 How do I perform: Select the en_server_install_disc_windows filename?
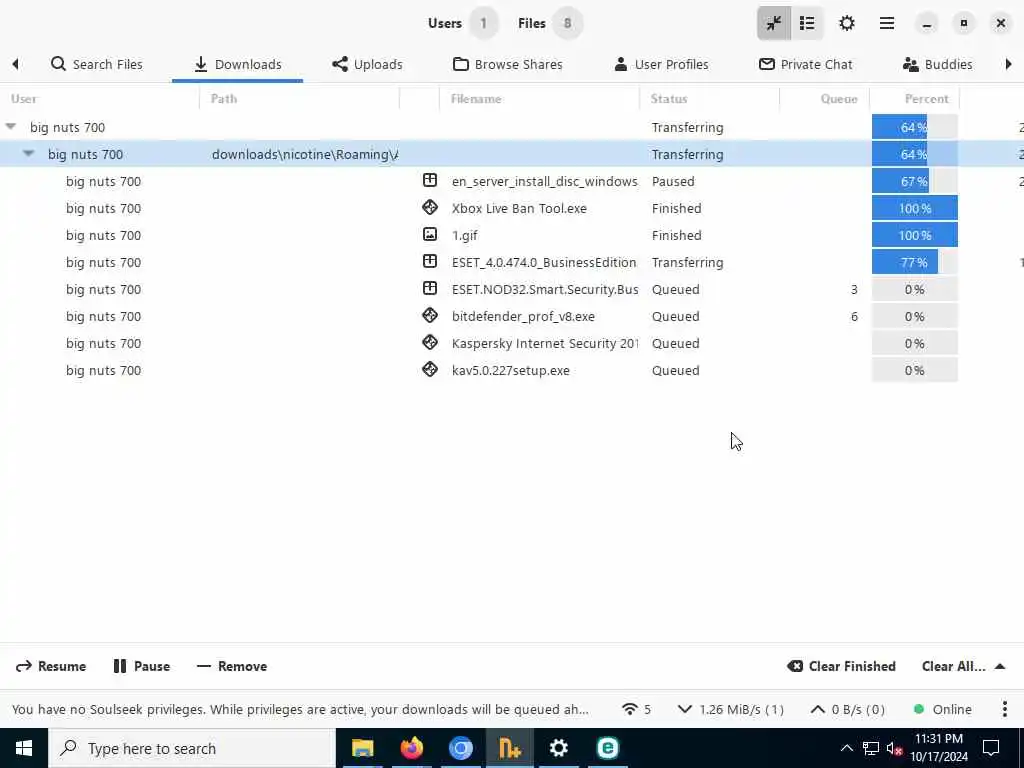point(545,182)
